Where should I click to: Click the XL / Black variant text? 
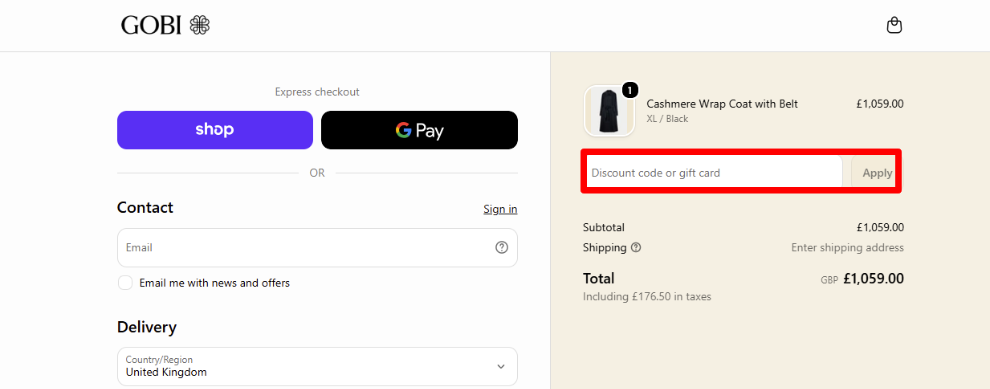point(667,119)
